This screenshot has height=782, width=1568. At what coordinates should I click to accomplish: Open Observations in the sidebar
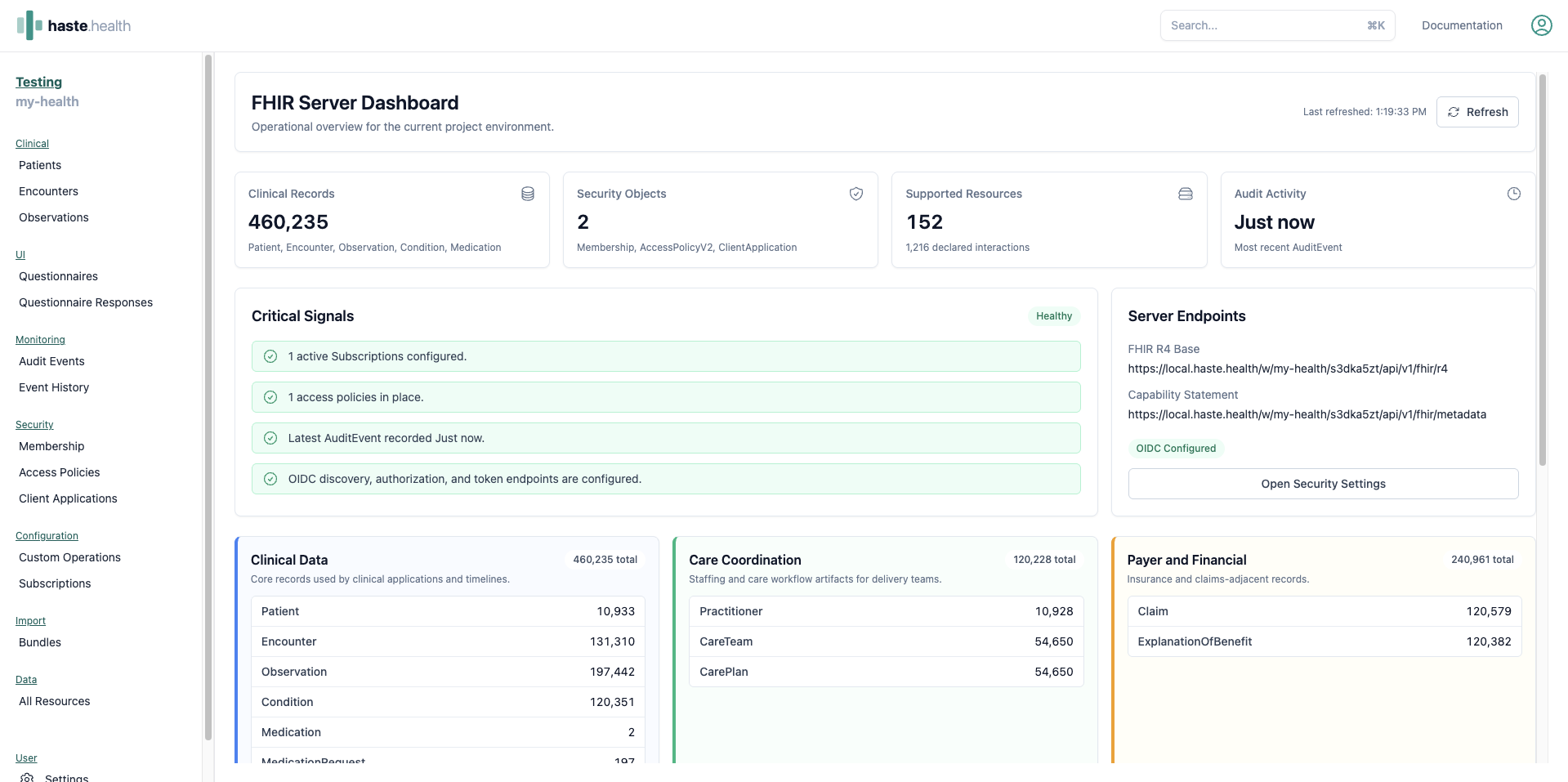click(x=54, y=217)
